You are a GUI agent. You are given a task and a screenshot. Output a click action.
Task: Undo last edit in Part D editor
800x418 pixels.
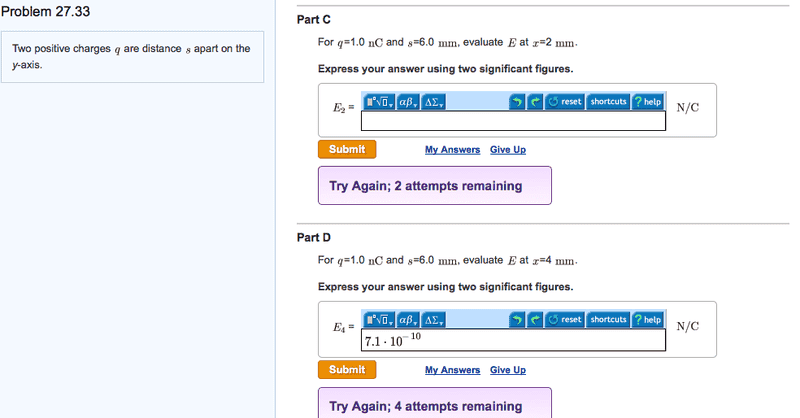pyautogui.click(x=517, y=320)
